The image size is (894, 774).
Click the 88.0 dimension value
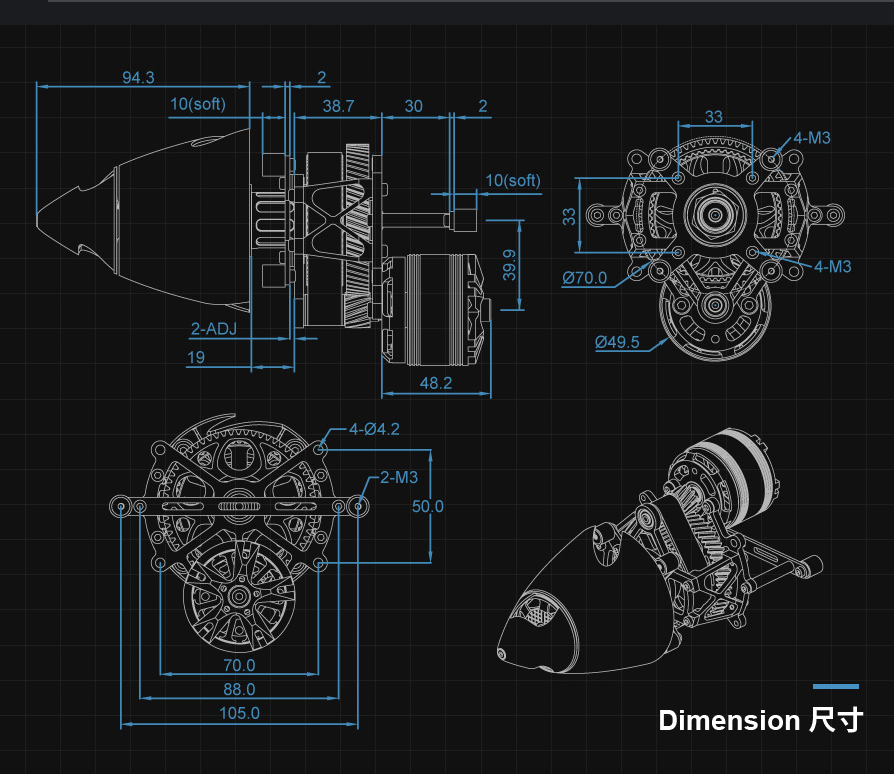[239, 689]
